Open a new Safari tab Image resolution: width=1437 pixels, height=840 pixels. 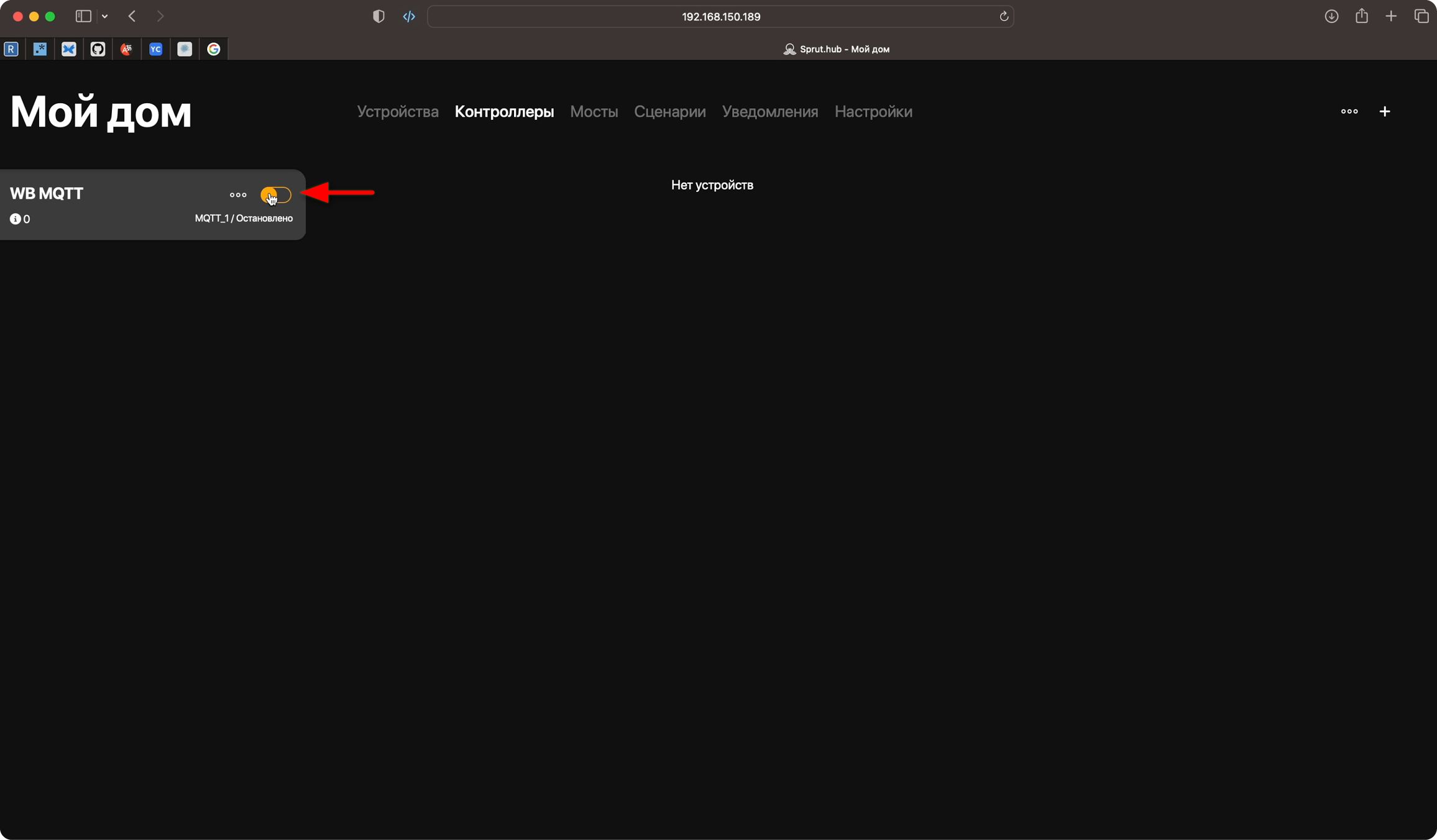tap(1391, 17)
